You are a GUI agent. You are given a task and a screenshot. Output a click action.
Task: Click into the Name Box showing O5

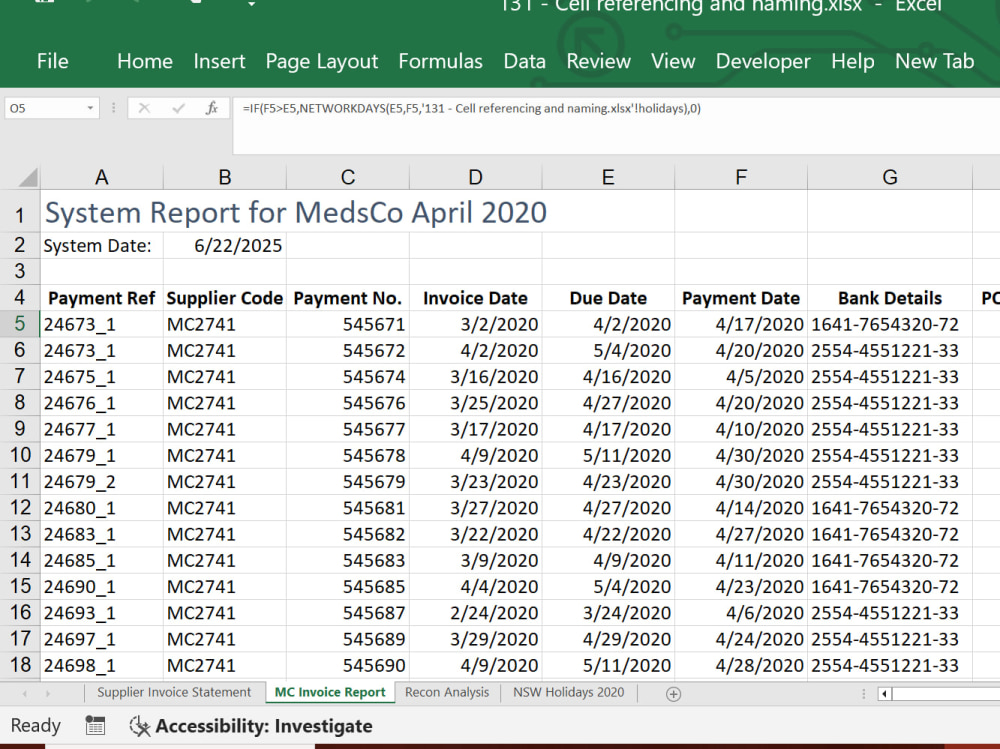[x=45, y=108]
